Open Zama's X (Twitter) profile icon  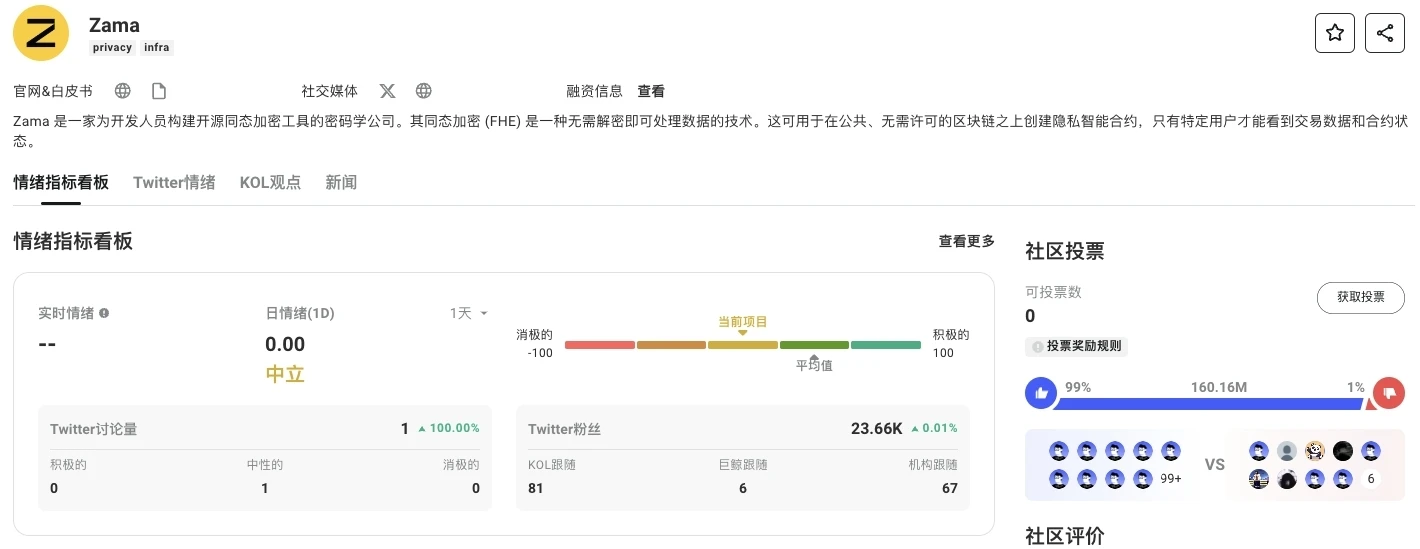[x=388, y=91]
